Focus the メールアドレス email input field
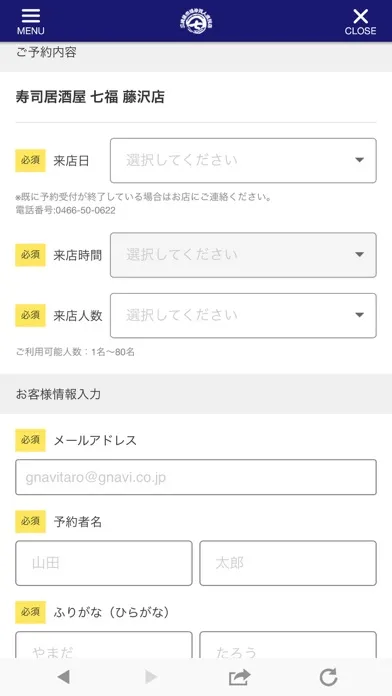The image size is (392, 696). pos(196,477)
